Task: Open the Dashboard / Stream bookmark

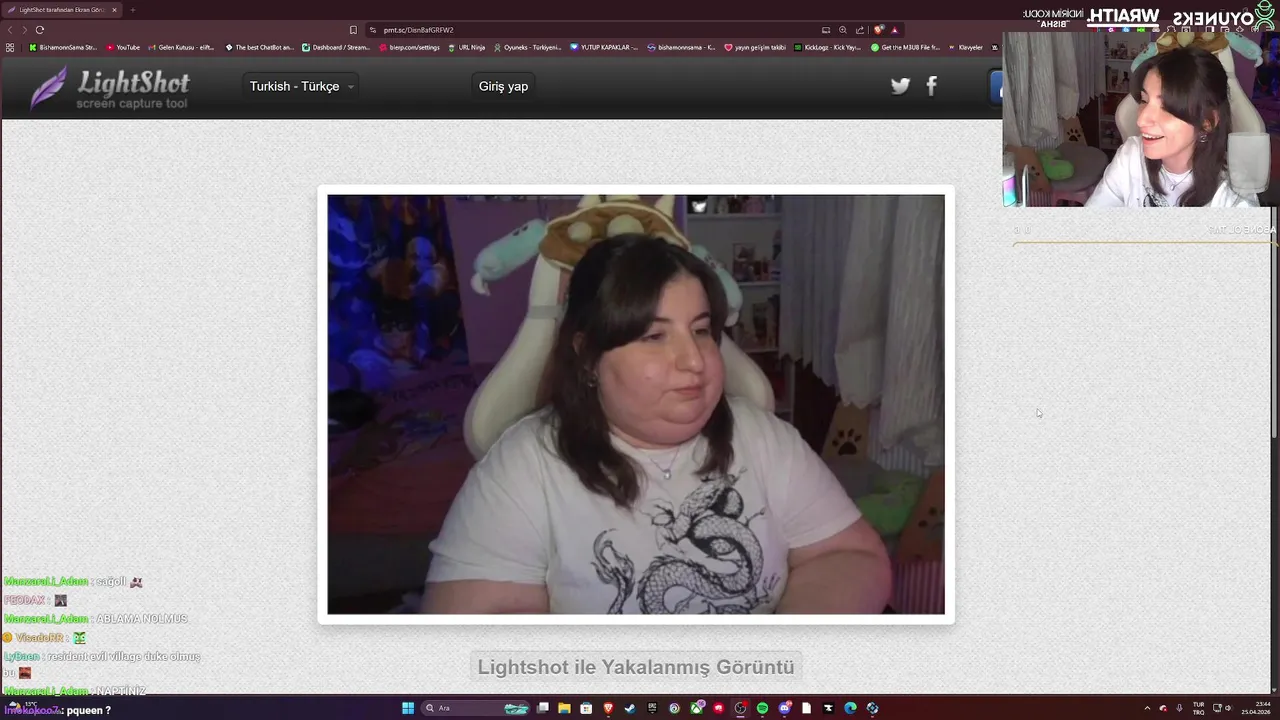Action: pos(336,47)
